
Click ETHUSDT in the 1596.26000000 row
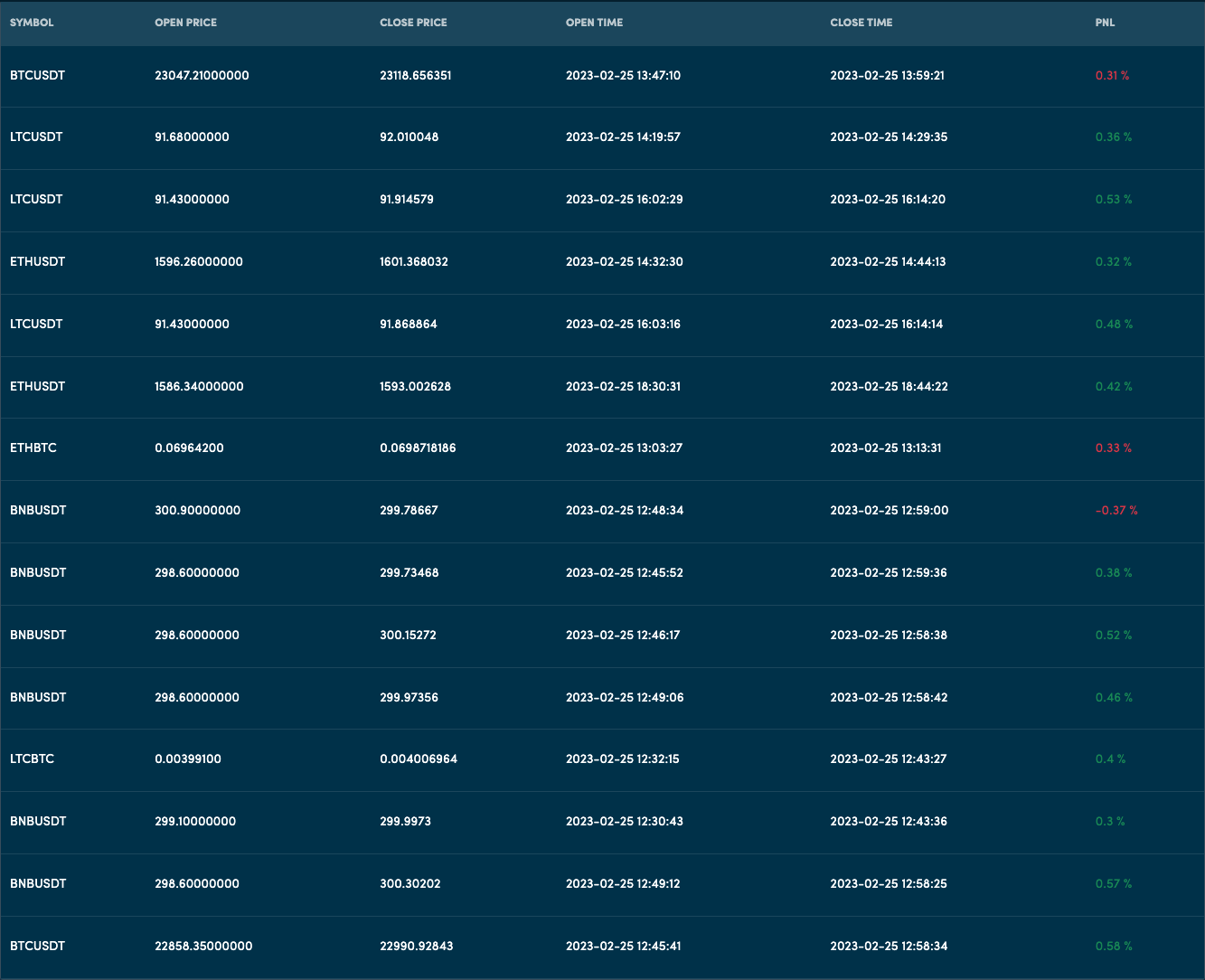pyautogui.click(x=38, y=261)
